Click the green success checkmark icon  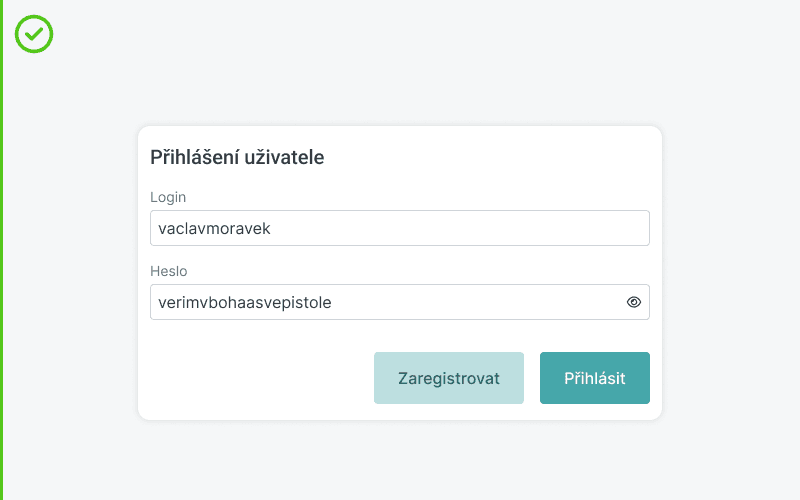tap(34, 34)
